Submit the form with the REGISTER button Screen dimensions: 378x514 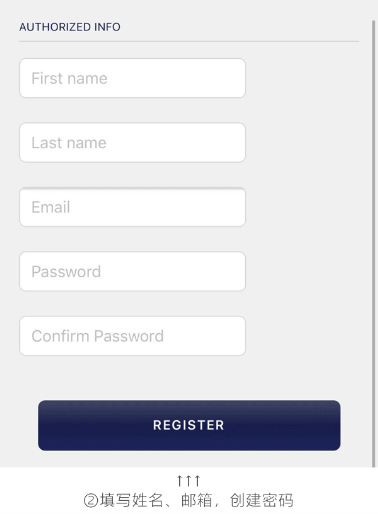point(189,425)
